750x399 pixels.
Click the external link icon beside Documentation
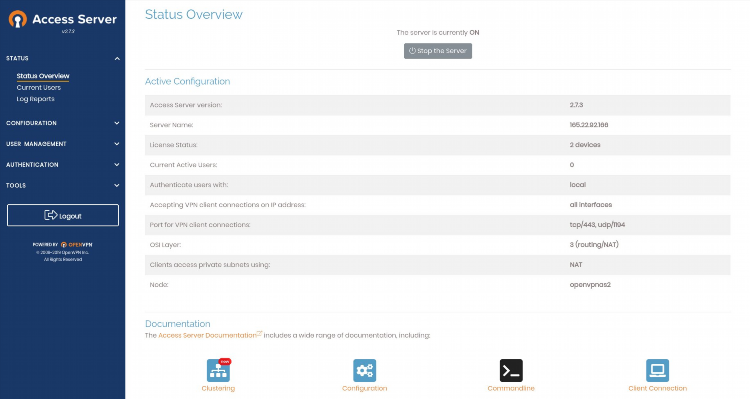tap(260, 333)
